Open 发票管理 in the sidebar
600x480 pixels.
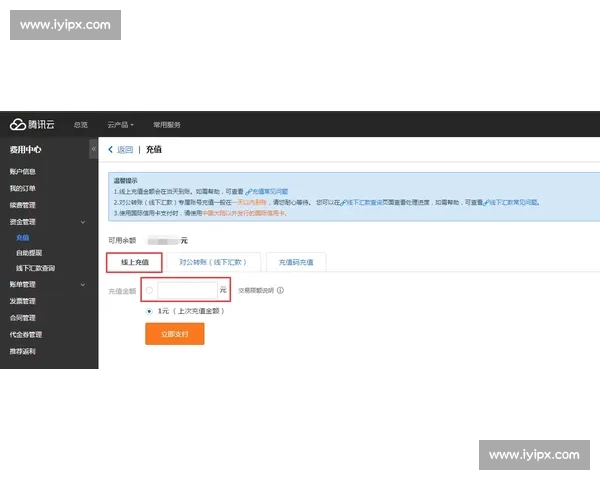[x=23, y=301]
